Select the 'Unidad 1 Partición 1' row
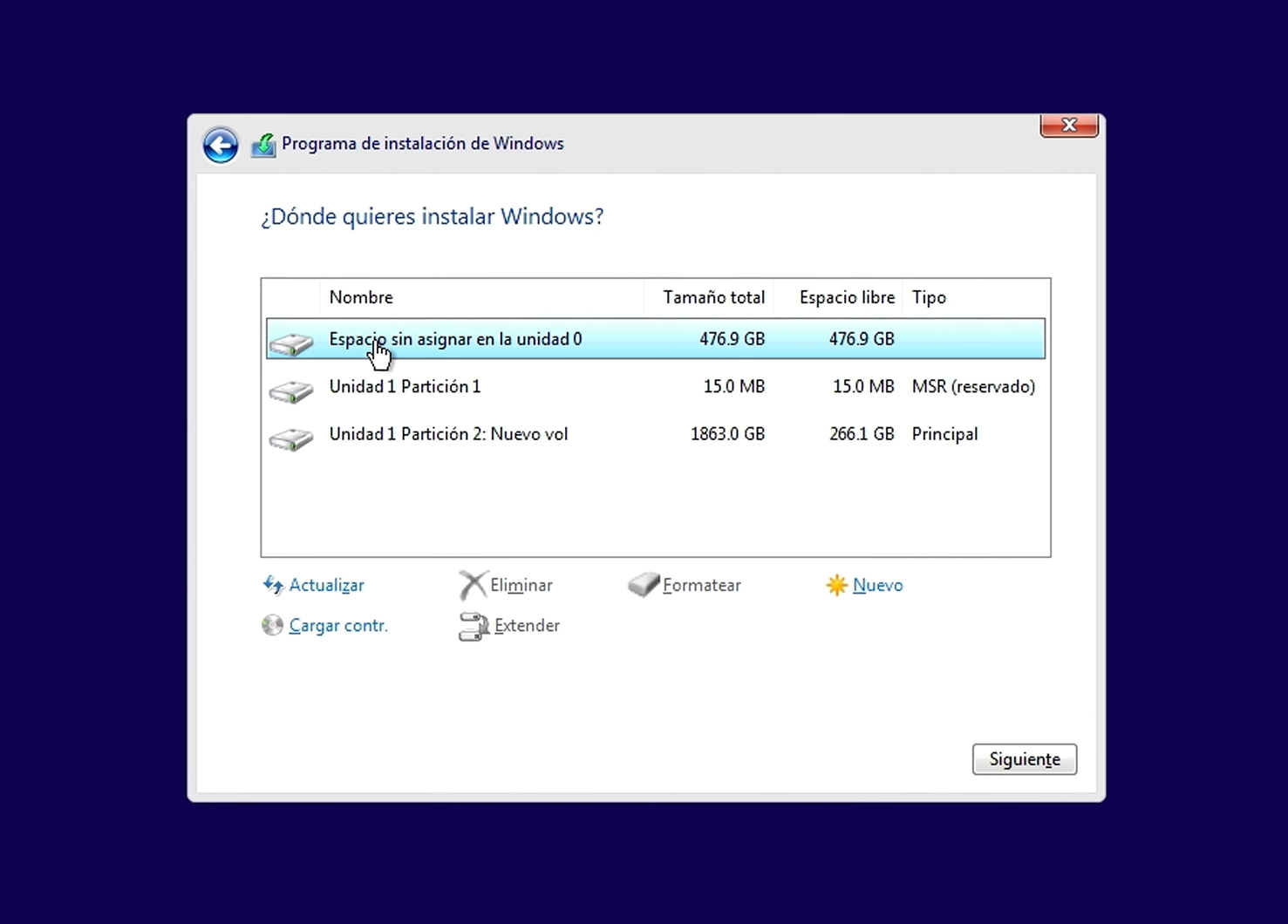Screen dimensions: 1288x924 tap(656, 386)
